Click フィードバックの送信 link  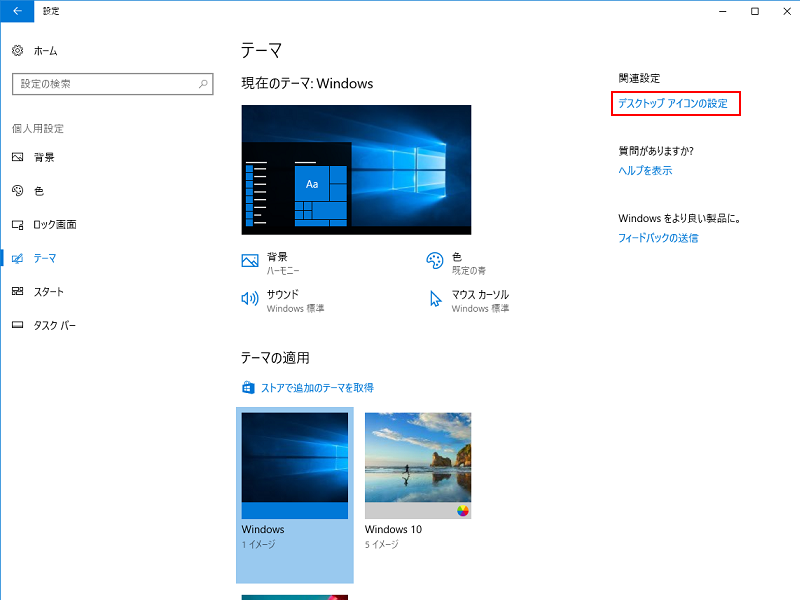658,238
